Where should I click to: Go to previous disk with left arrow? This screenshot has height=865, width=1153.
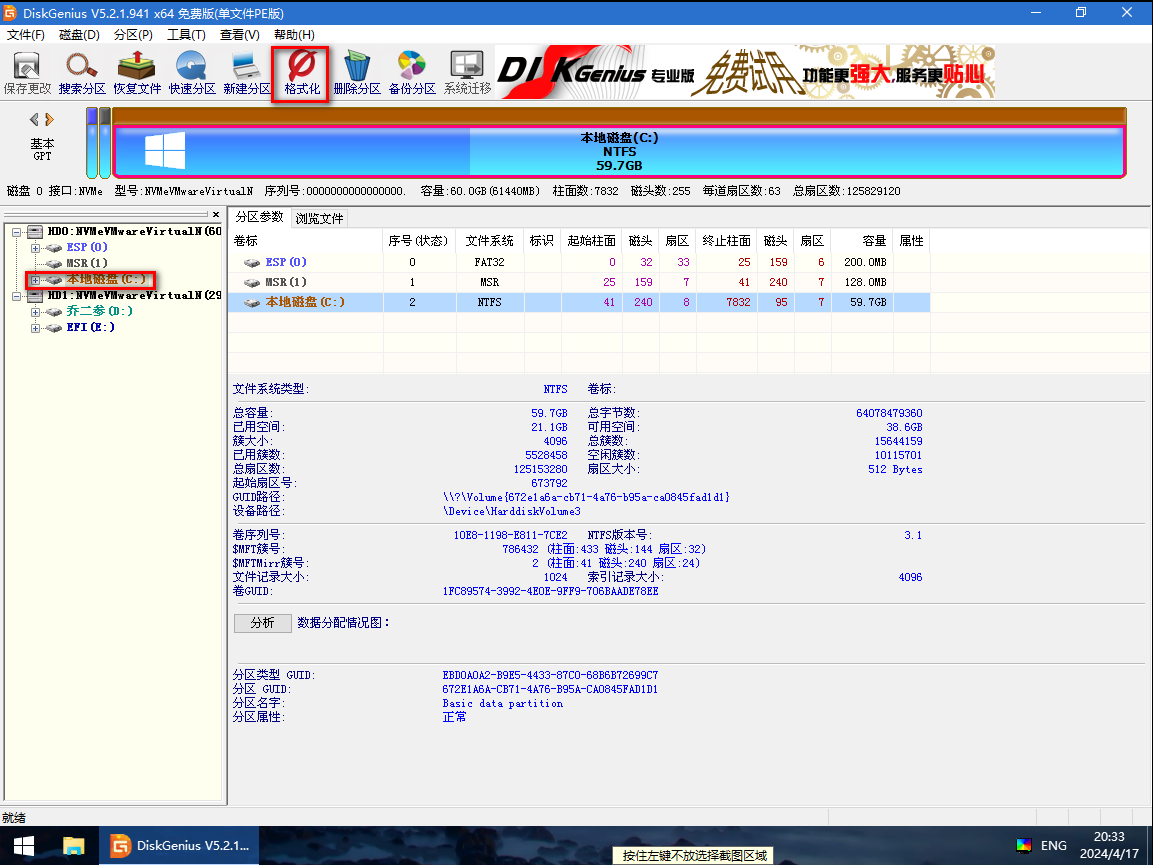pos(34,119)
